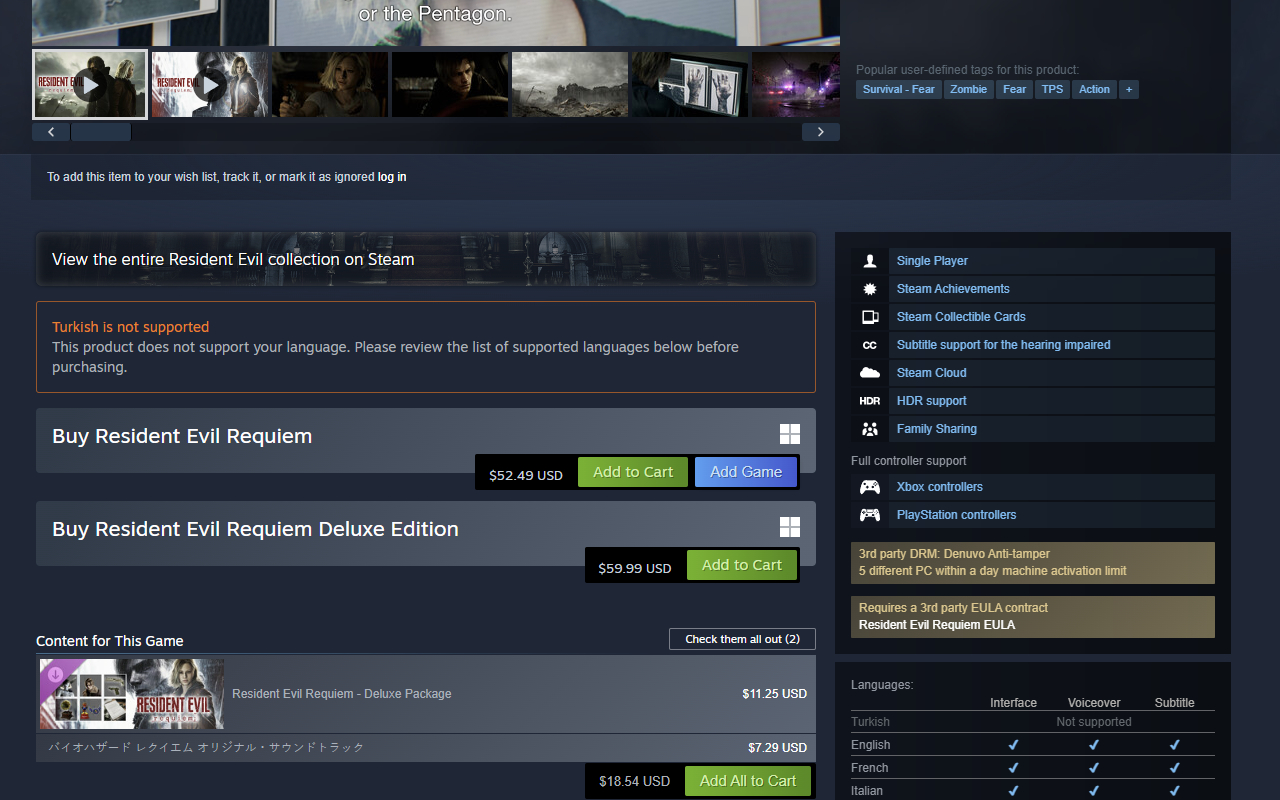Screen dimensions: 1280x800
Task: Open the HDR support link
Action: point(932,401)
